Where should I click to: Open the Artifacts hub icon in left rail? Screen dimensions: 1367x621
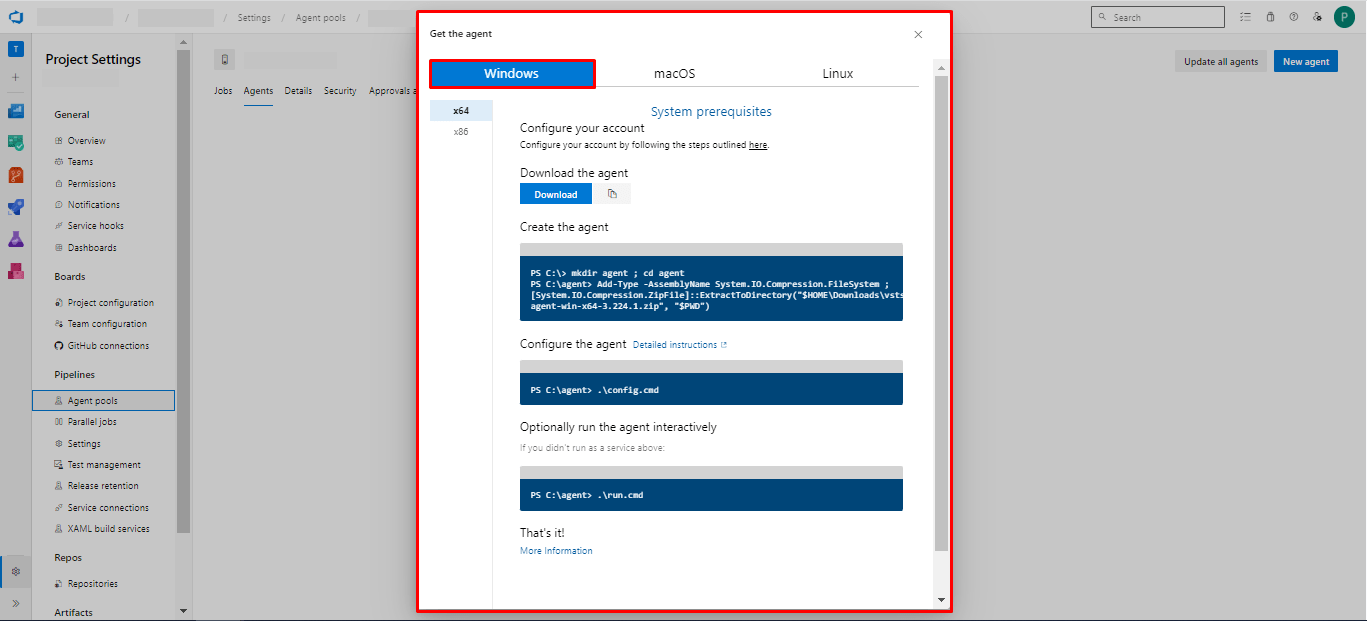pyautogui.click(x=16, y=271)
